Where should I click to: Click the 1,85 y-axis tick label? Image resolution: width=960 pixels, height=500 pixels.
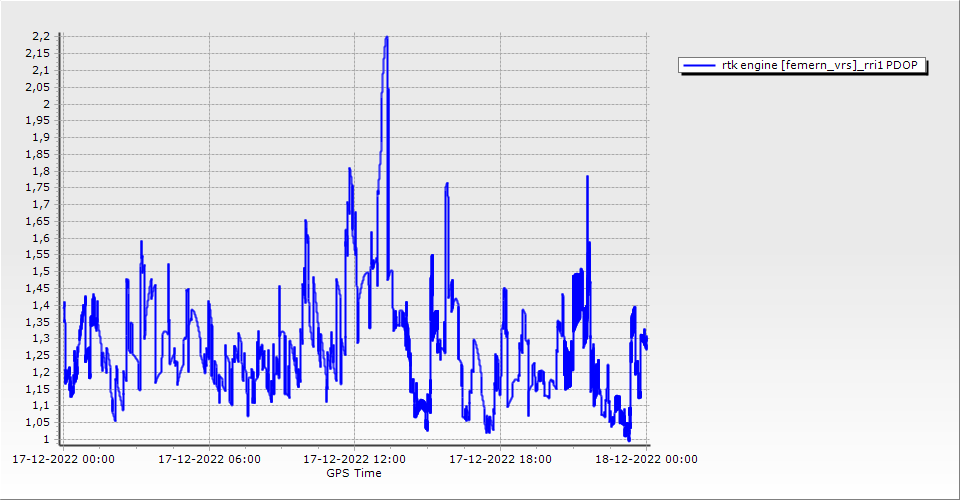click(x=39, y=154)
